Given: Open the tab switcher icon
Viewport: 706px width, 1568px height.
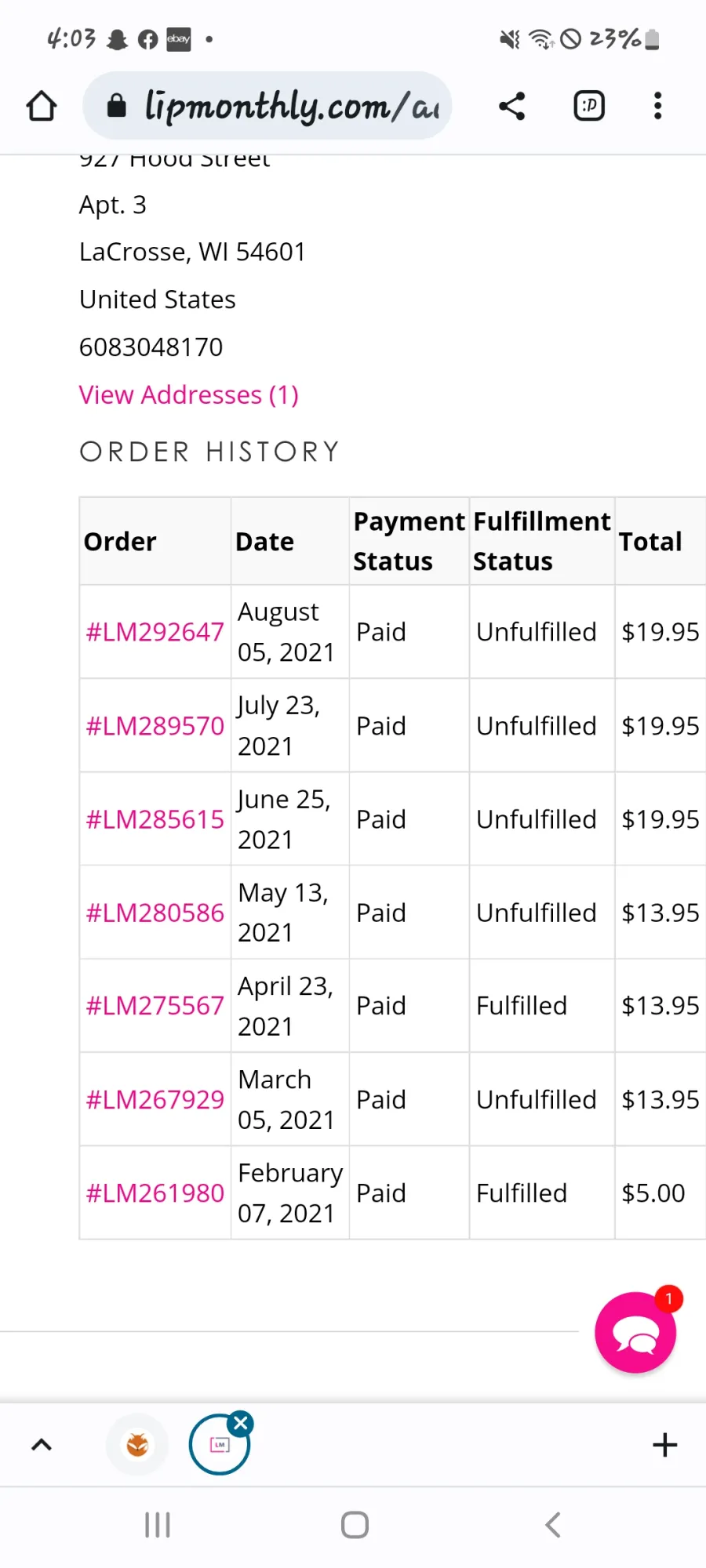Looking at the screenshot, I should pyautogui.click(x=589, y=106).
